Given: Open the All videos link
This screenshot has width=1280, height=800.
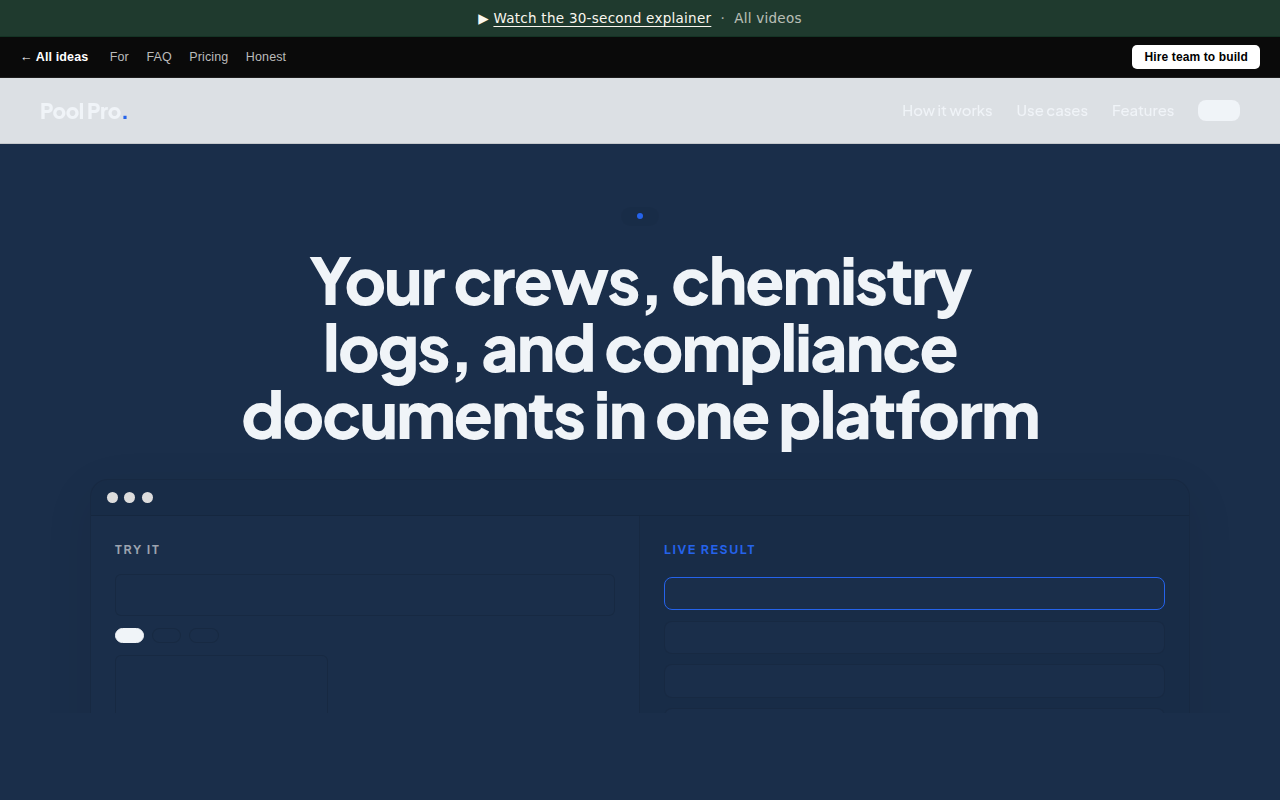Looking at the screenshot, I should click(x=768, y=18).
